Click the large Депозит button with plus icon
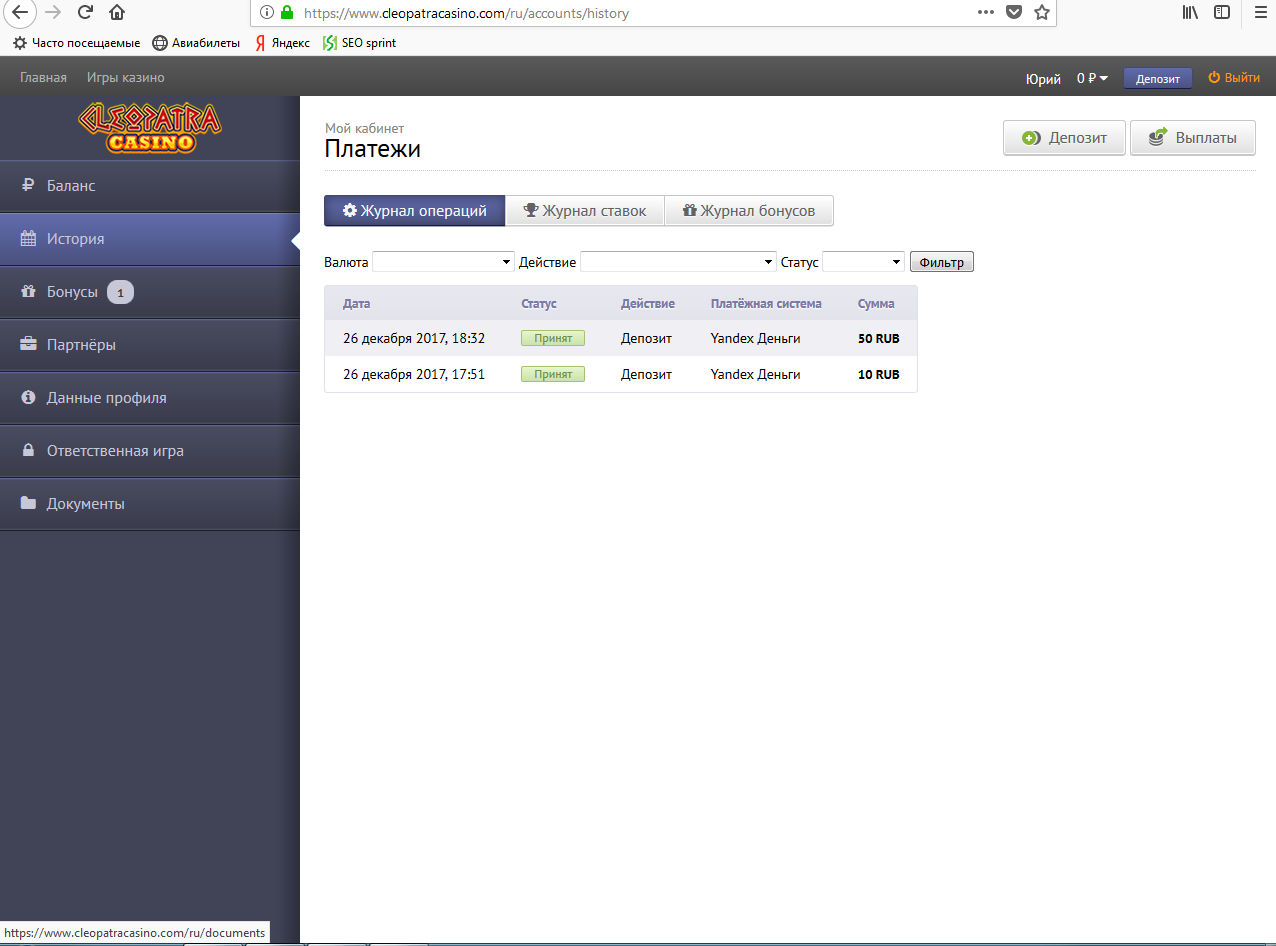 click(x=1064, y=138)
